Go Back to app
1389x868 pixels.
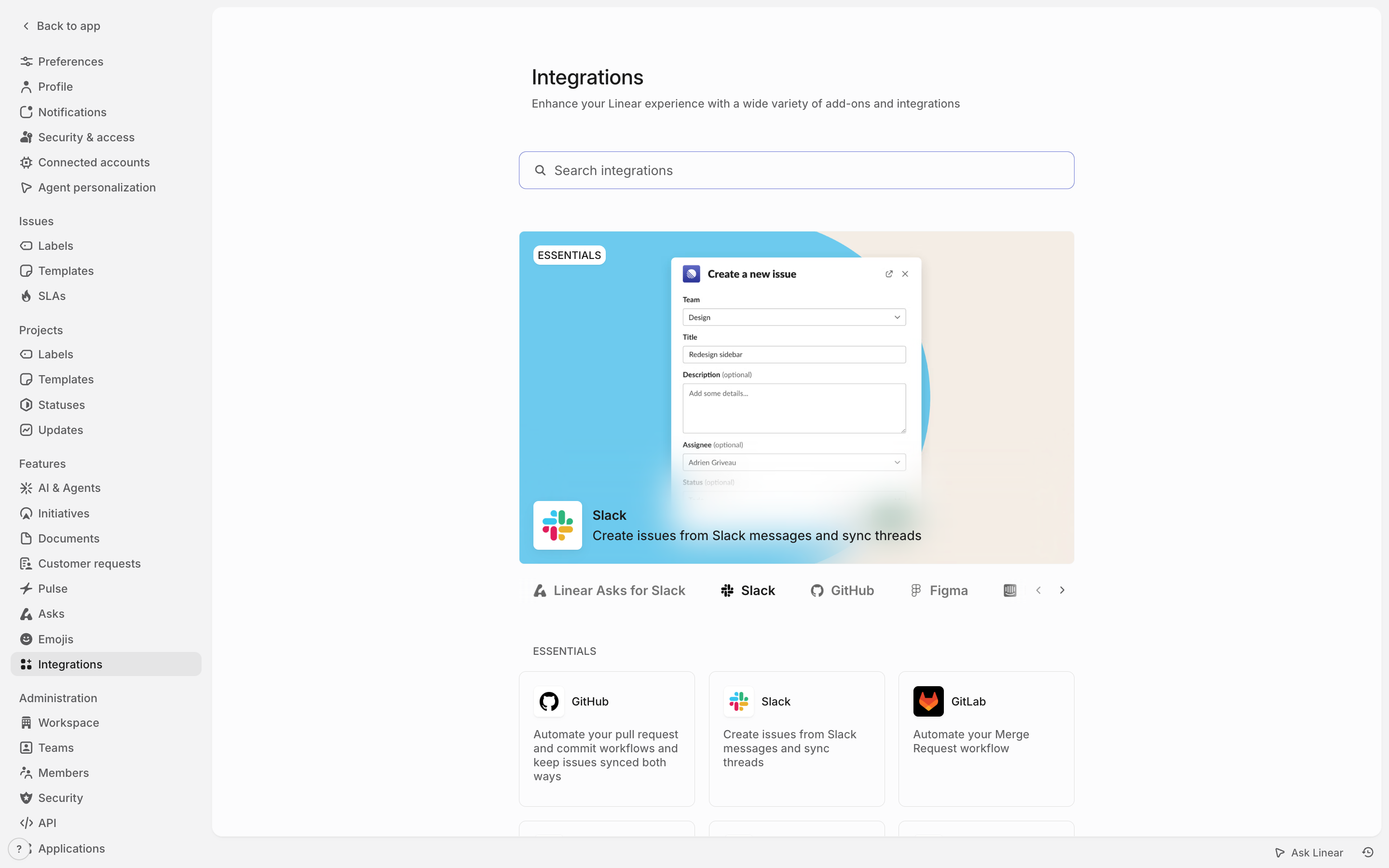point(61,26)
